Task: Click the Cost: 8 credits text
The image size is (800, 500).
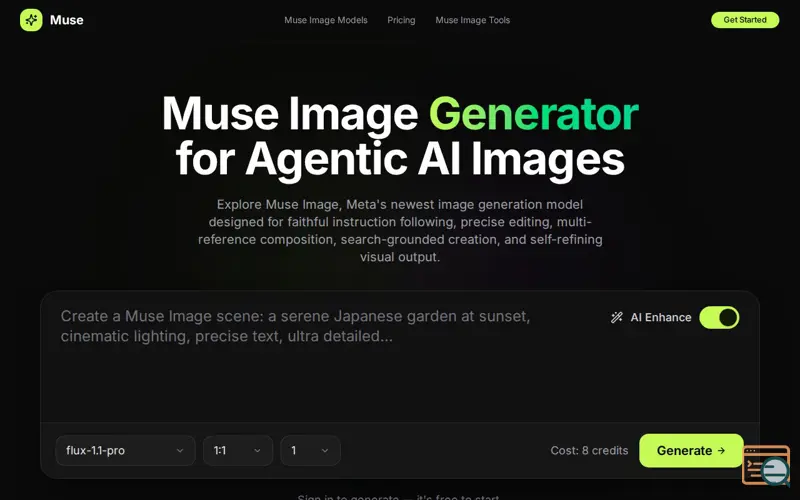Action: [589, 451]
